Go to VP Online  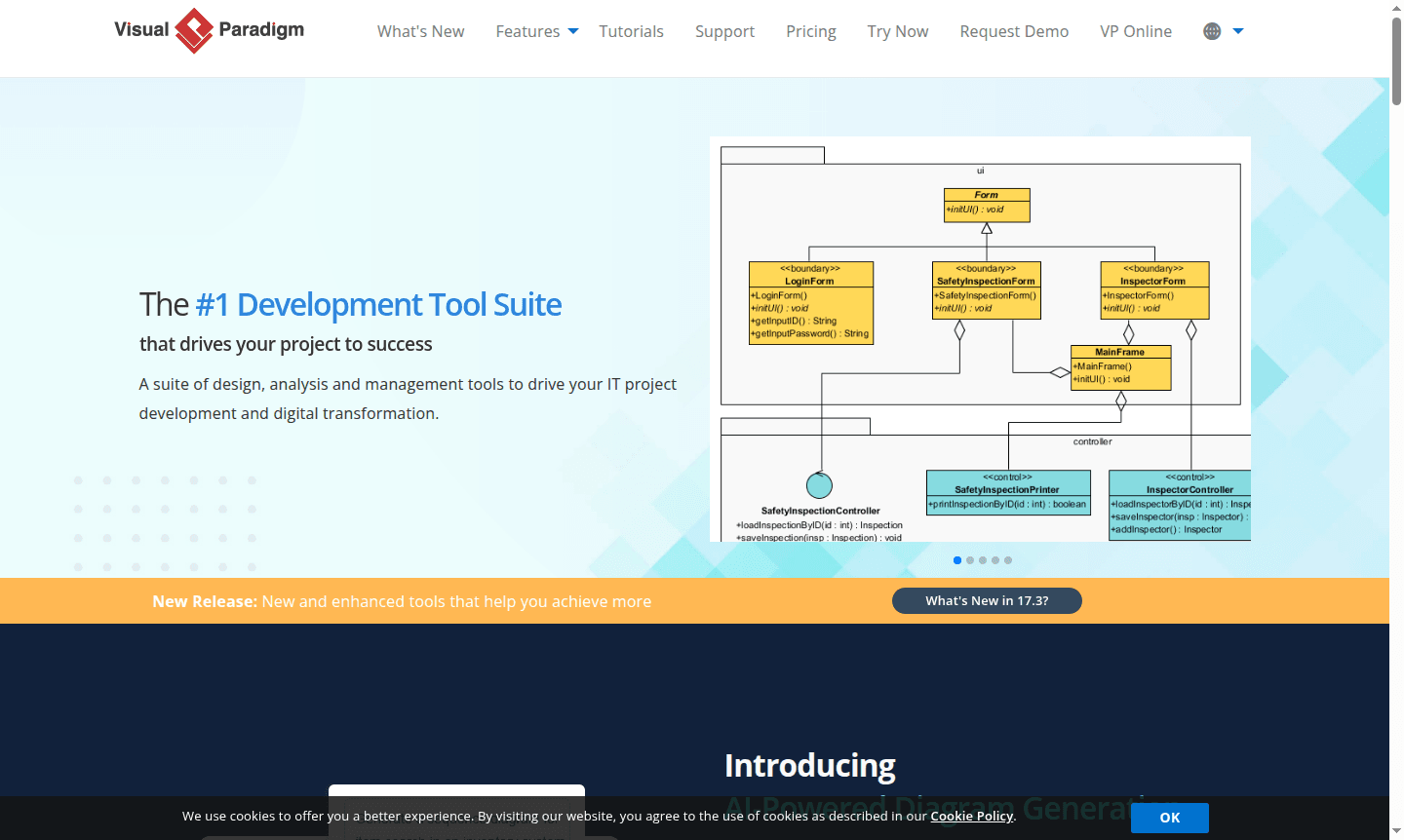coord(1136,31)
